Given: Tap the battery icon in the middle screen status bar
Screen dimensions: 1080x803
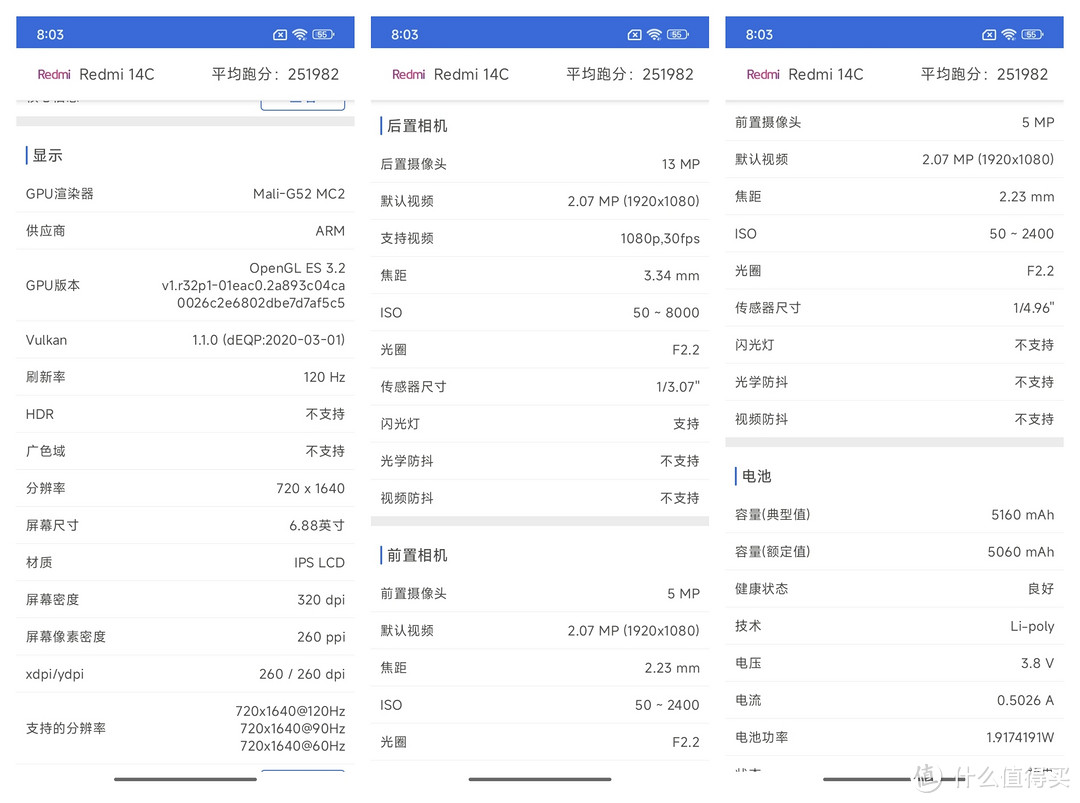Looking at the screenshot, I should pyautogui.click(x=678, y=34).
